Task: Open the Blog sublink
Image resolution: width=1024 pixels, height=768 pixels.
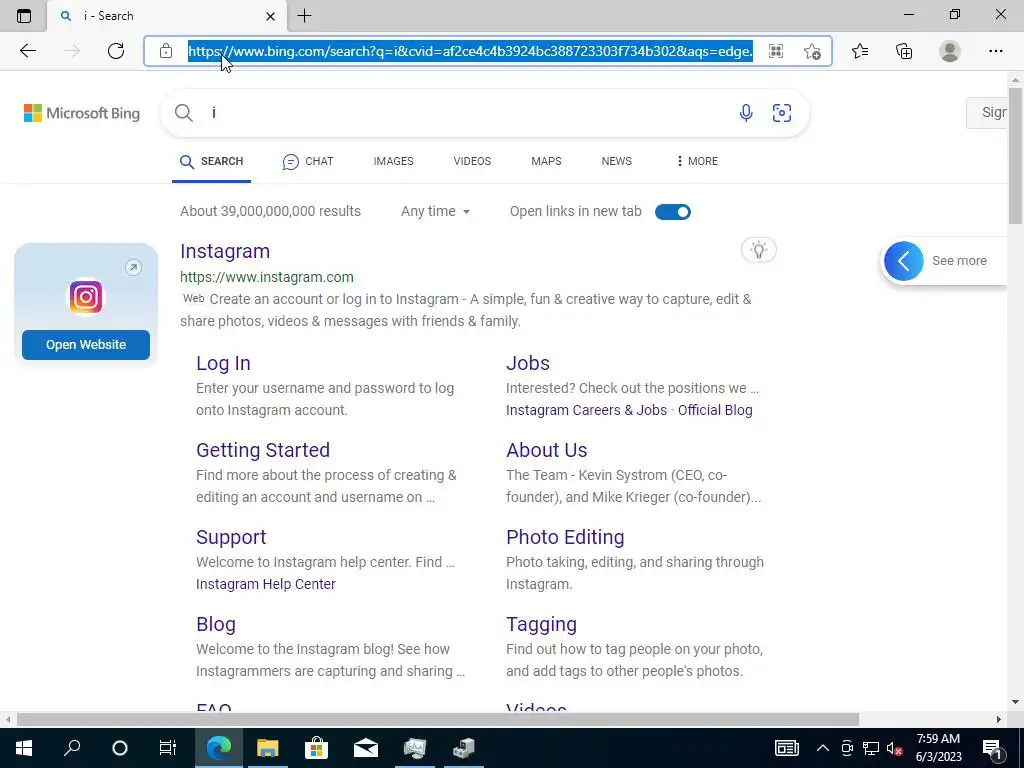Action: (x=216, y=624)
